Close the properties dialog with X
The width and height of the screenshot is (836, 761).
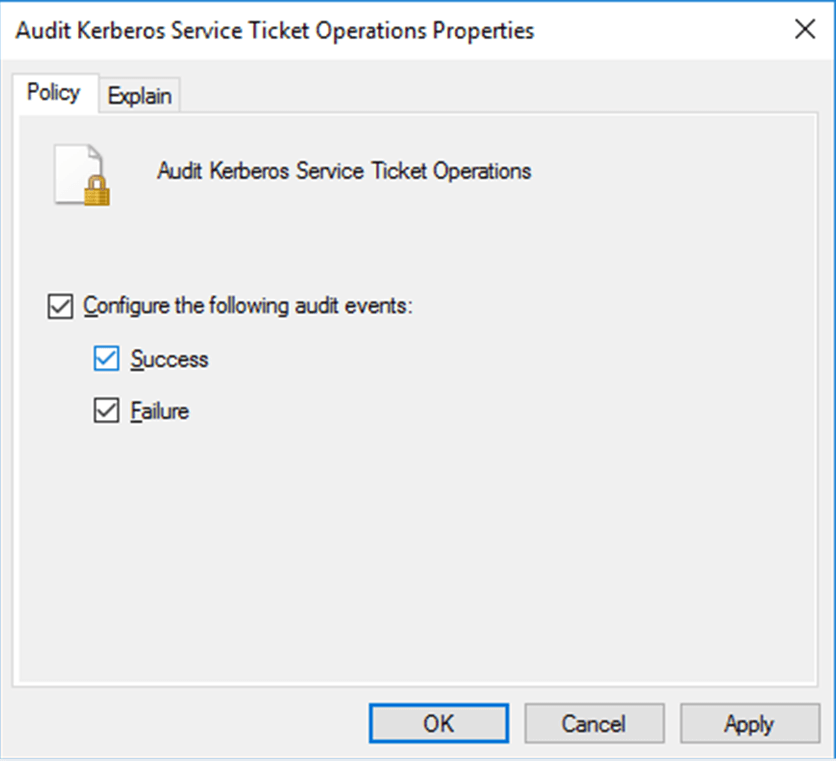[x=805, y=29]
